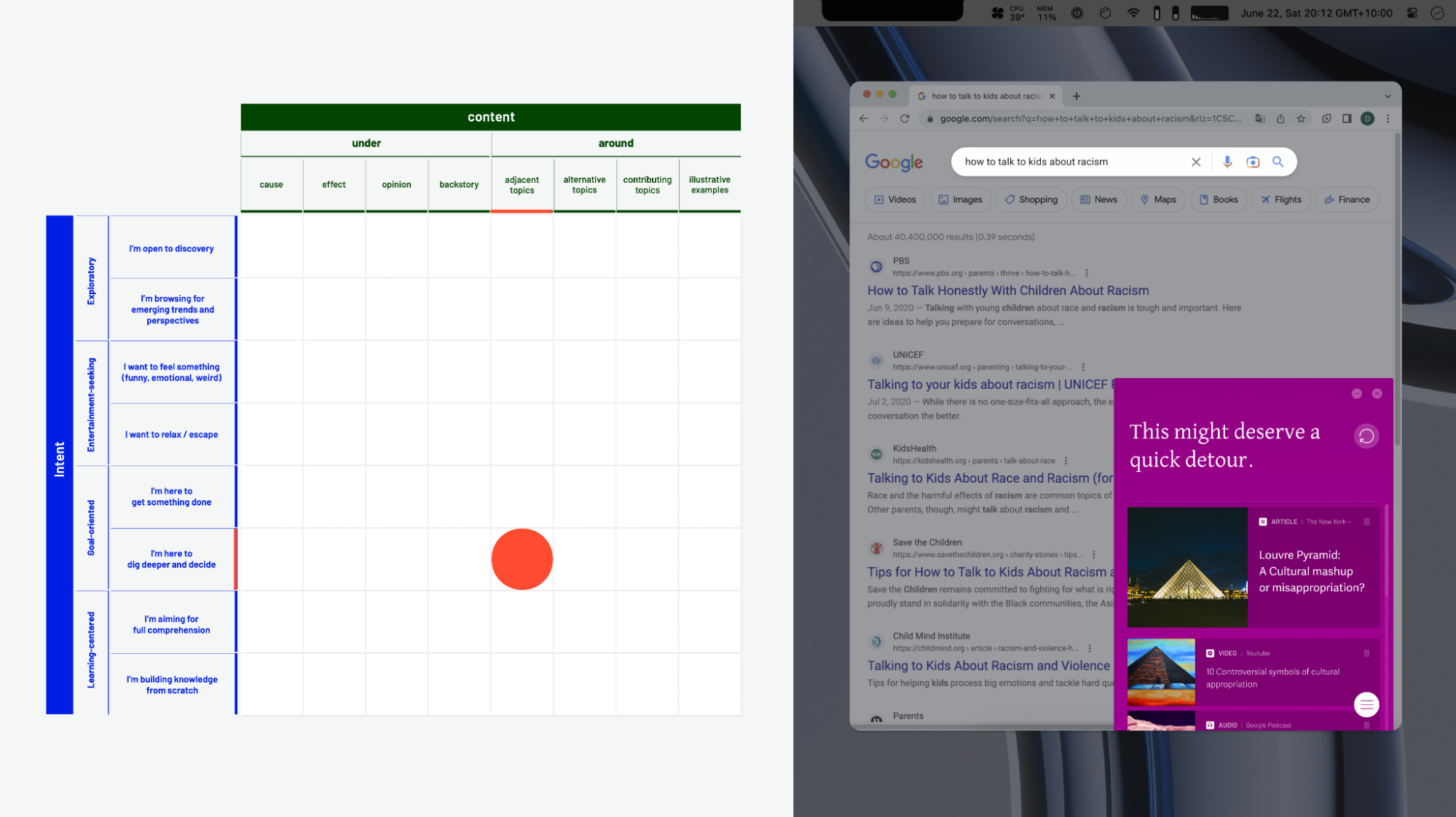Clear the Google search query
The width and height of the screenshot is (1456, 817).
click(1196, 162)
